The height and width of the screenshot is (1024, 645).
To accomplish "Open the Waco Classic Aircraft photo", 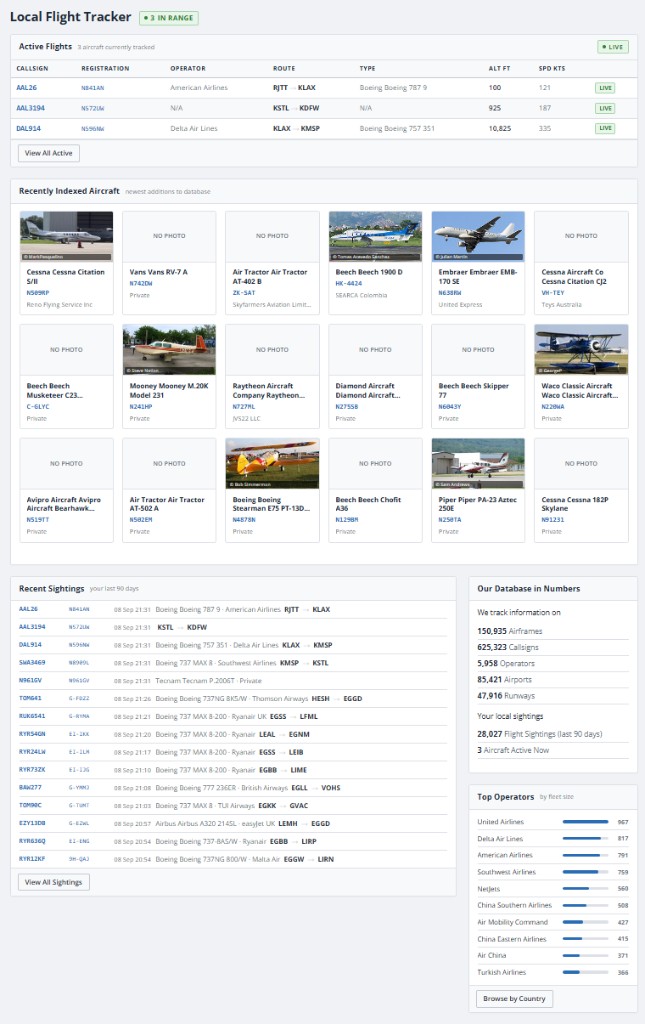I will [581, 350].
